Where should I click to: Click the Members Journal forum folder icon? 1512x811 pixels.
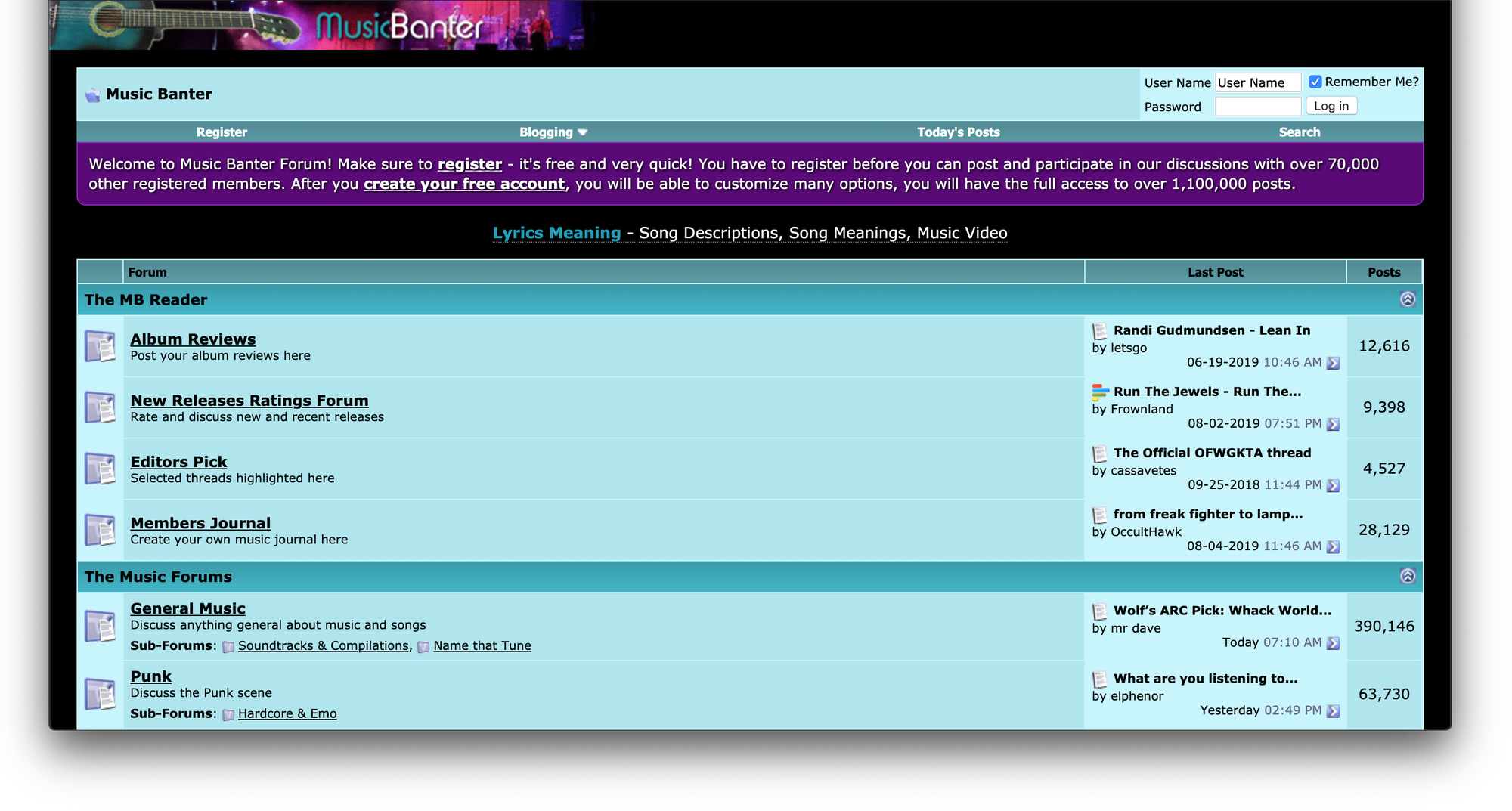pos(100,530)
